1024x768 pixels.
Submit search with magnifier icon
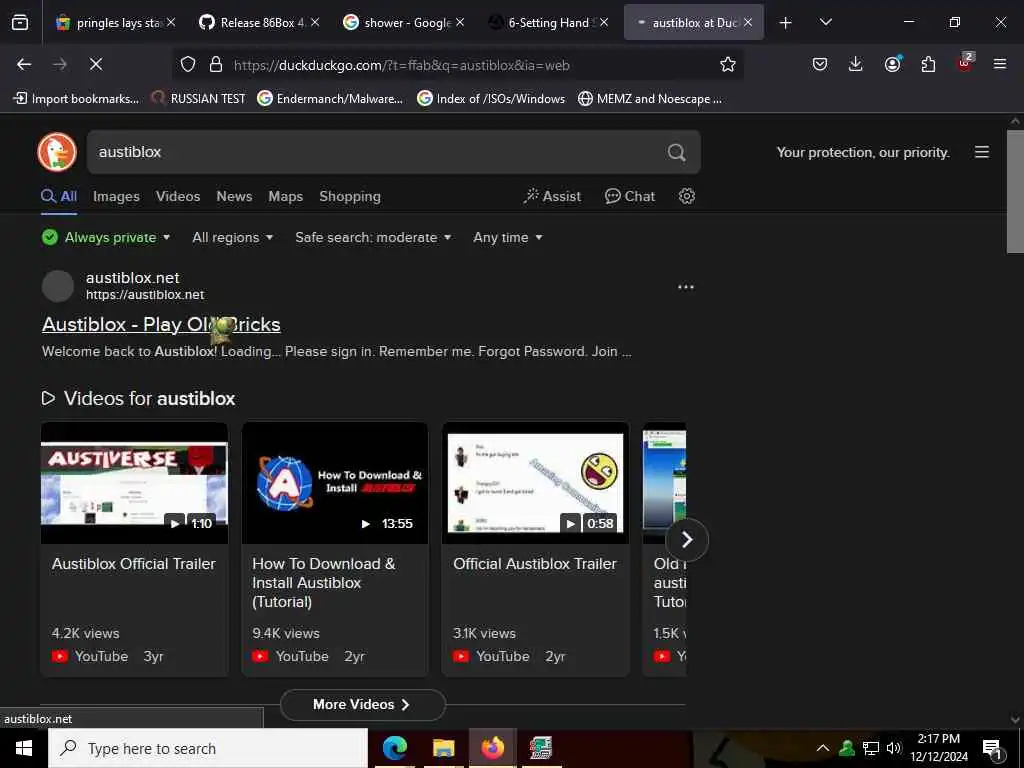677,152
